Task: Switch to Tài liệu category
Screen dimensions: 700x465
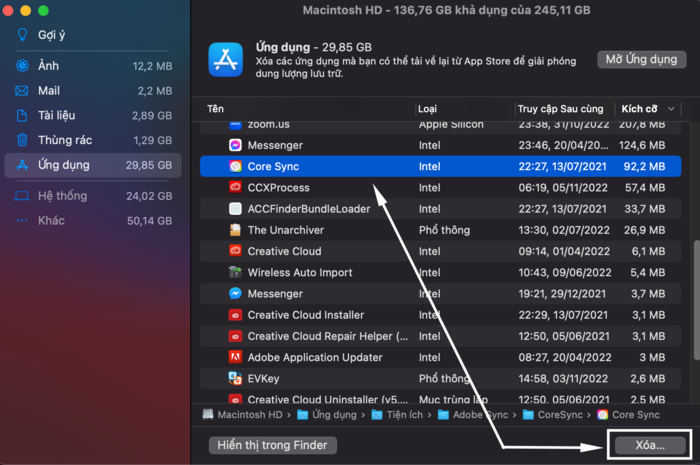Action: [93, 116]
